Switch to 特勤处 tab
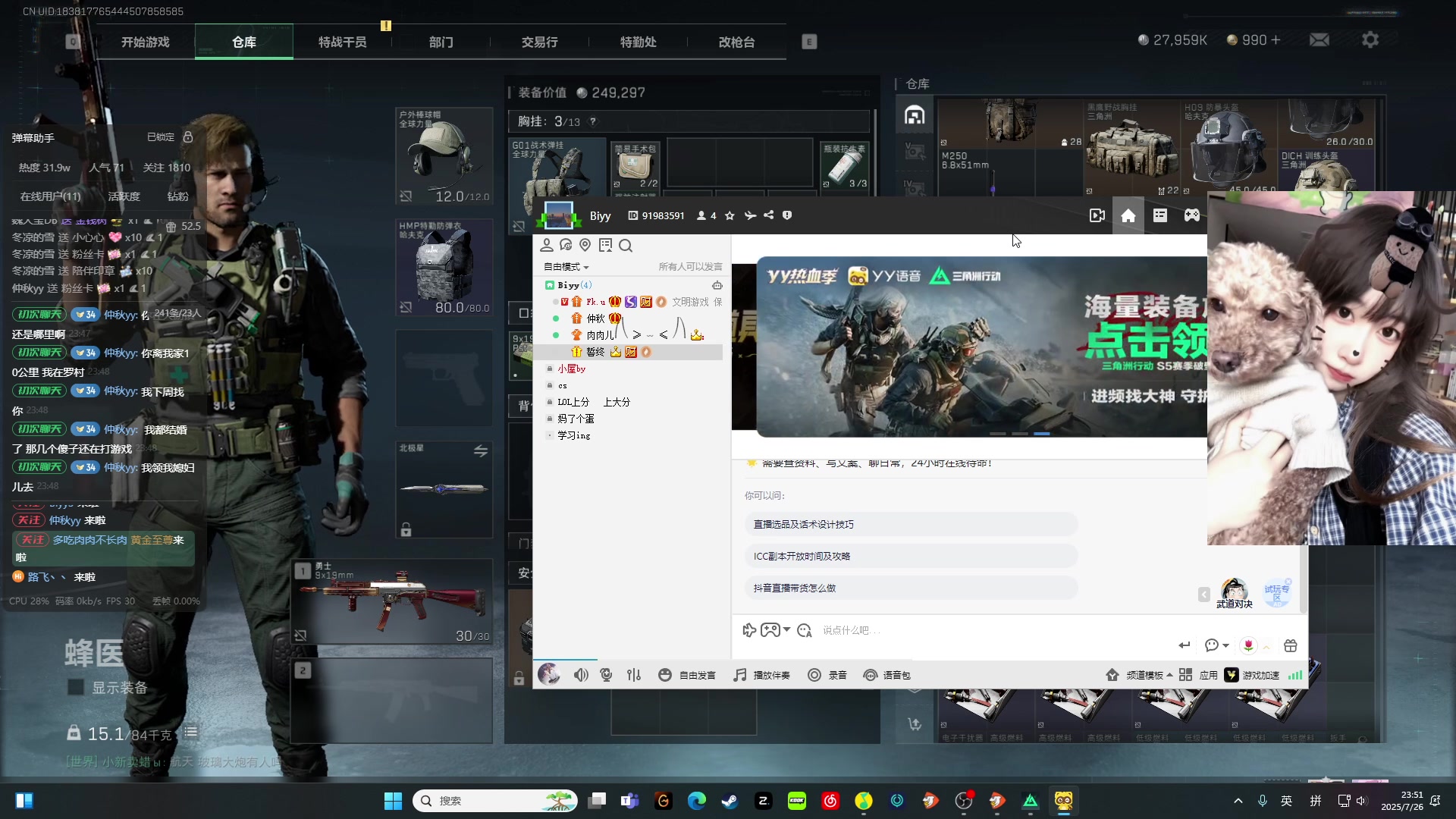The width and height of the screenshot is (1456, 819). coord(639,42)
